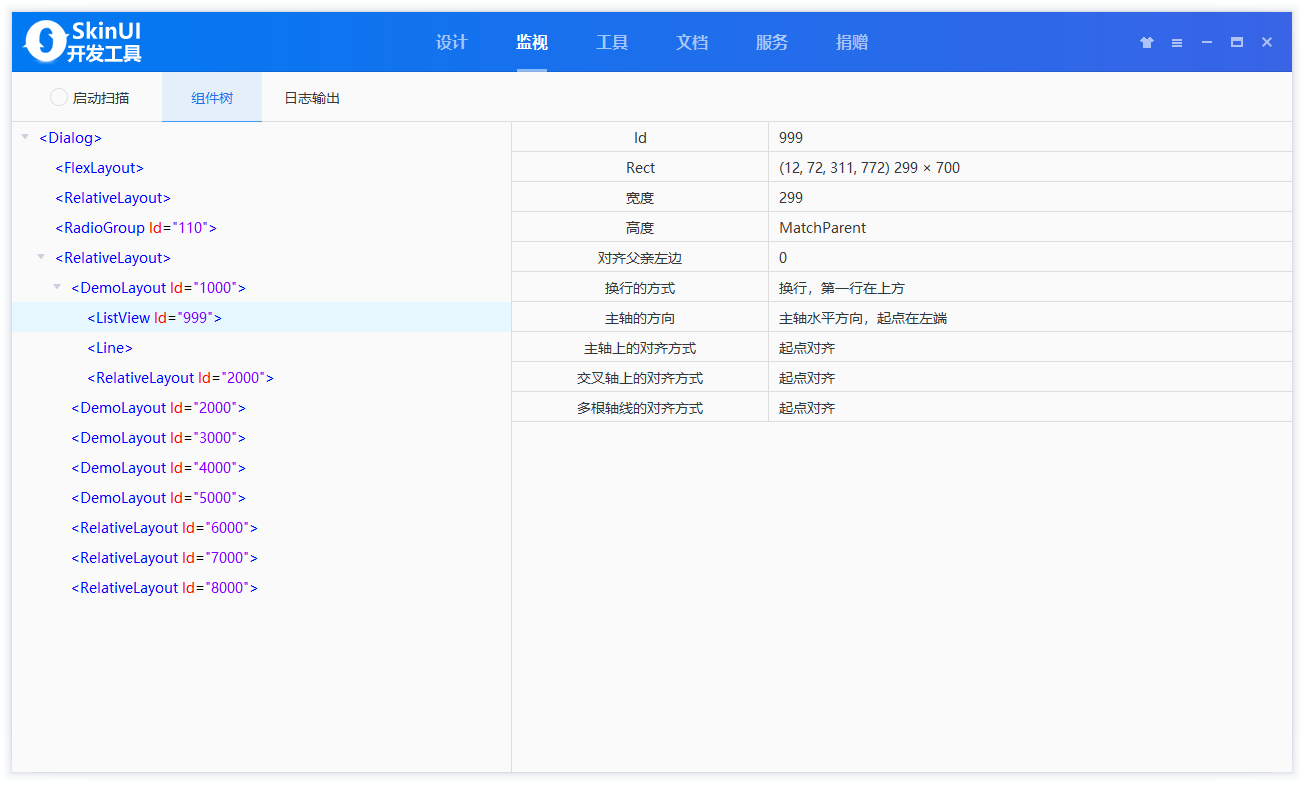
Task: Go to the 服务 tab
Action: [x=772, y=42]
